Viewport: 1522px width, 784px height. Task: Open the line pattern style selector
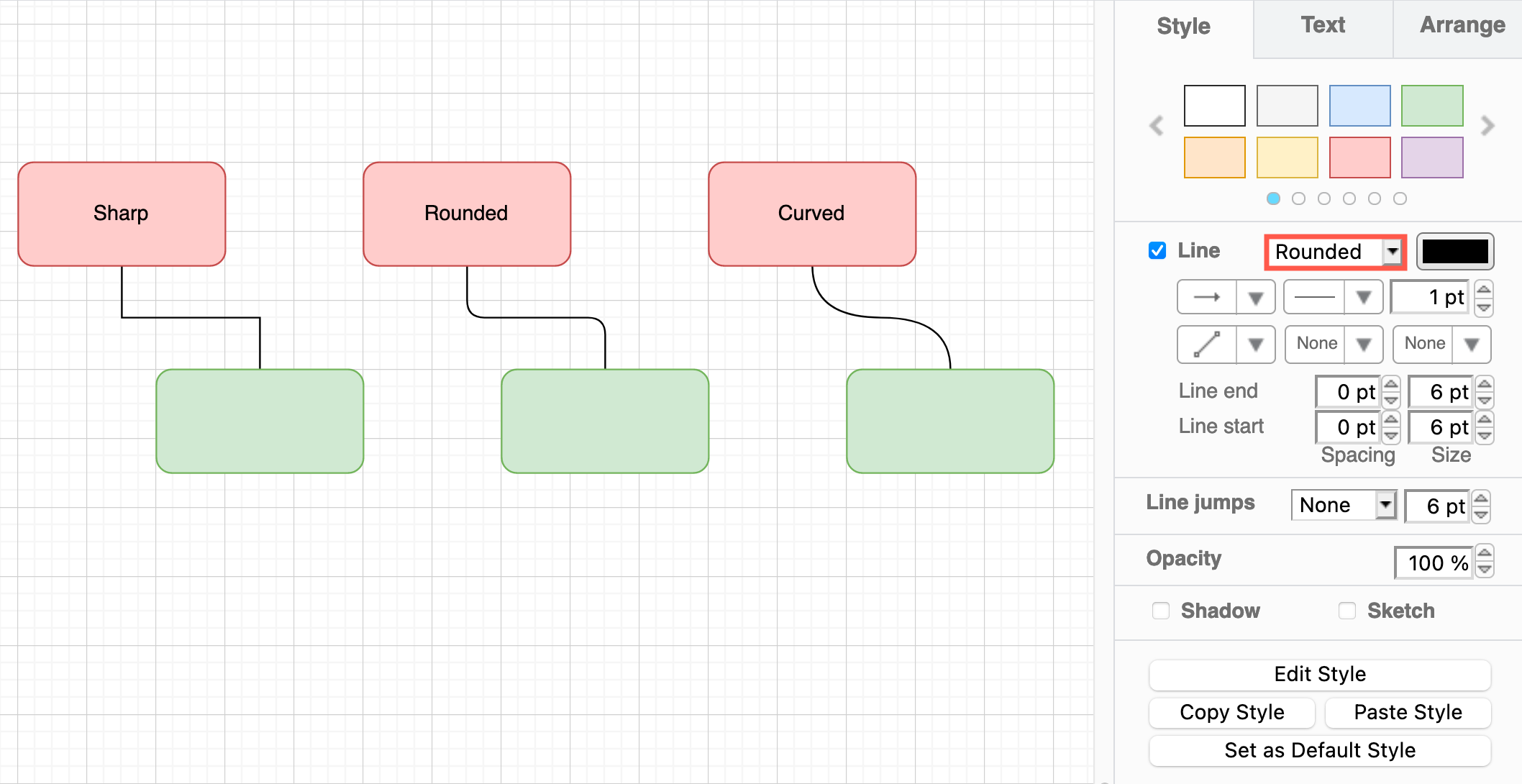pos(1364,296)
